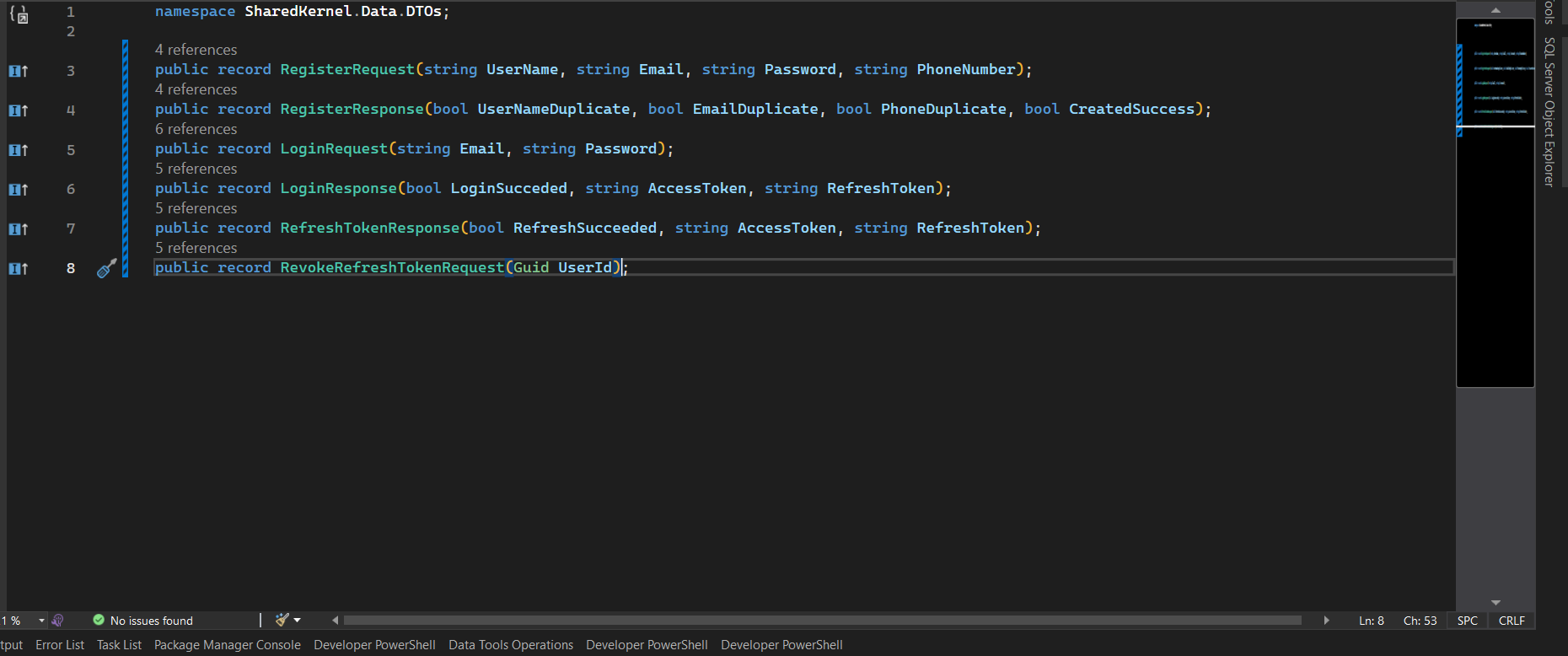Show '4 references' above the RegisterResponse record
This screenshot has width=1568, height=656.
tap(196, 89)
